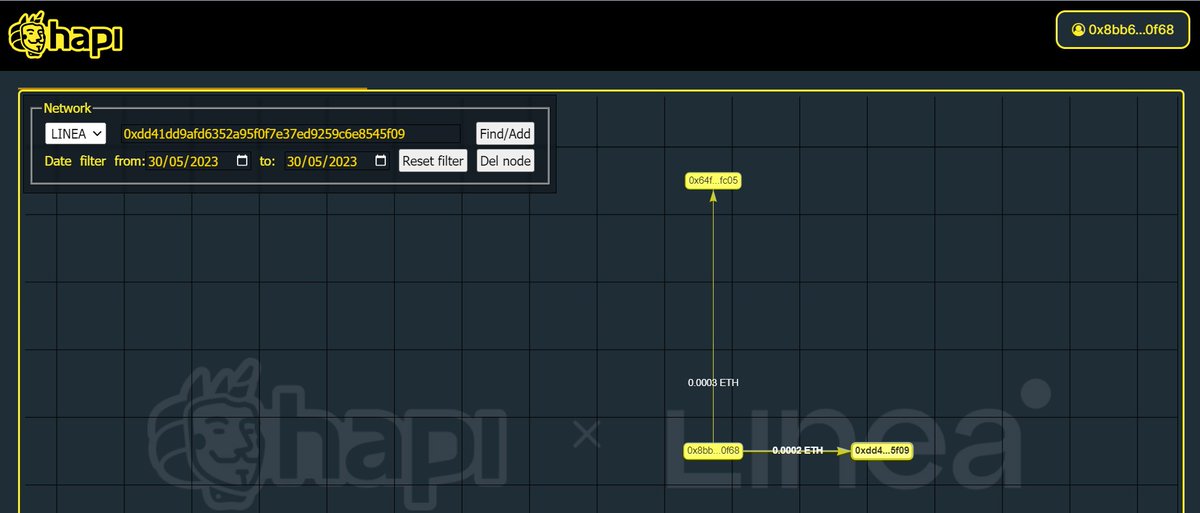
Task: Open calendar picker for the 'to' date
Action: pos(381,161)
